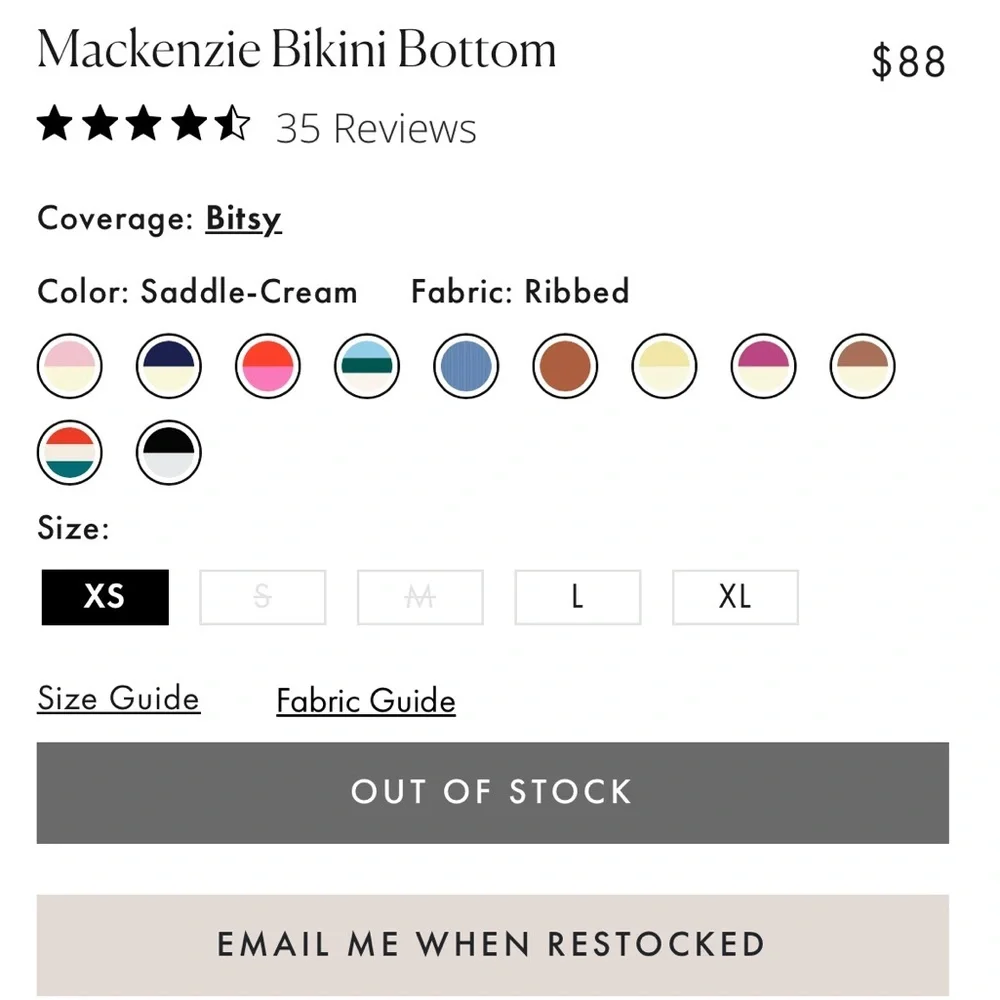Image resolution: width=1000 pixels, height=1000 pixels.
Task: Pick the black and white colorway
Action: point(168,452)
